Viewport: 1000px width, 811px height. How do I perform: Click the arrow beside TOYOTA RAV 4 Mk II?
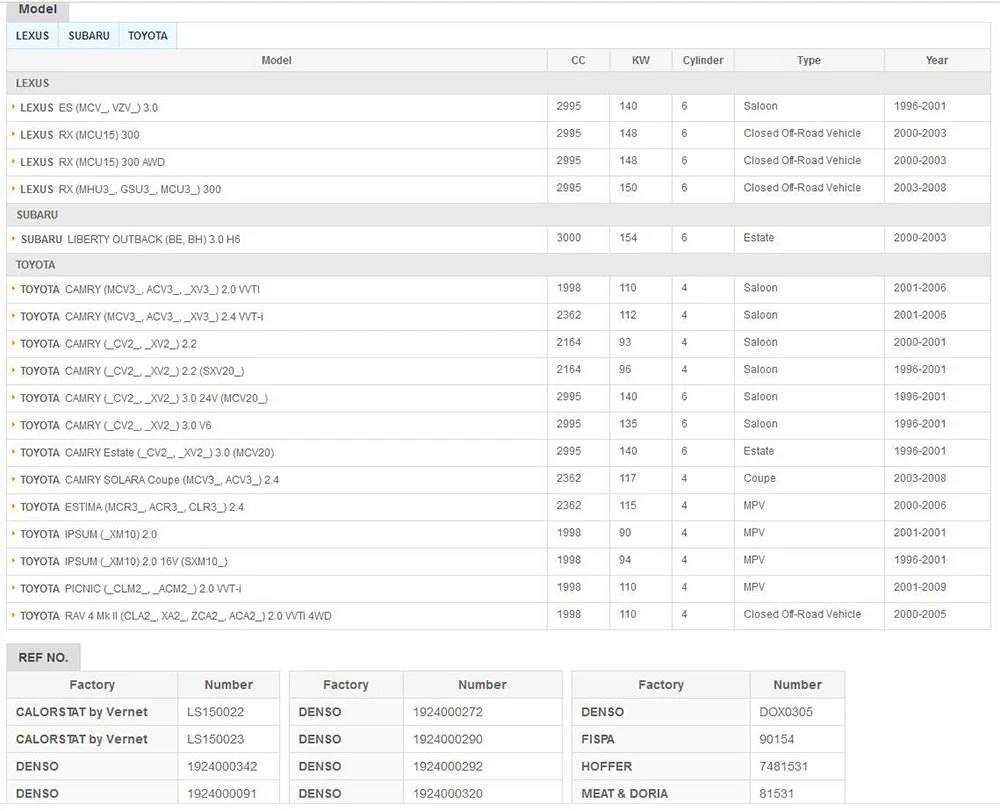(13, 616)
